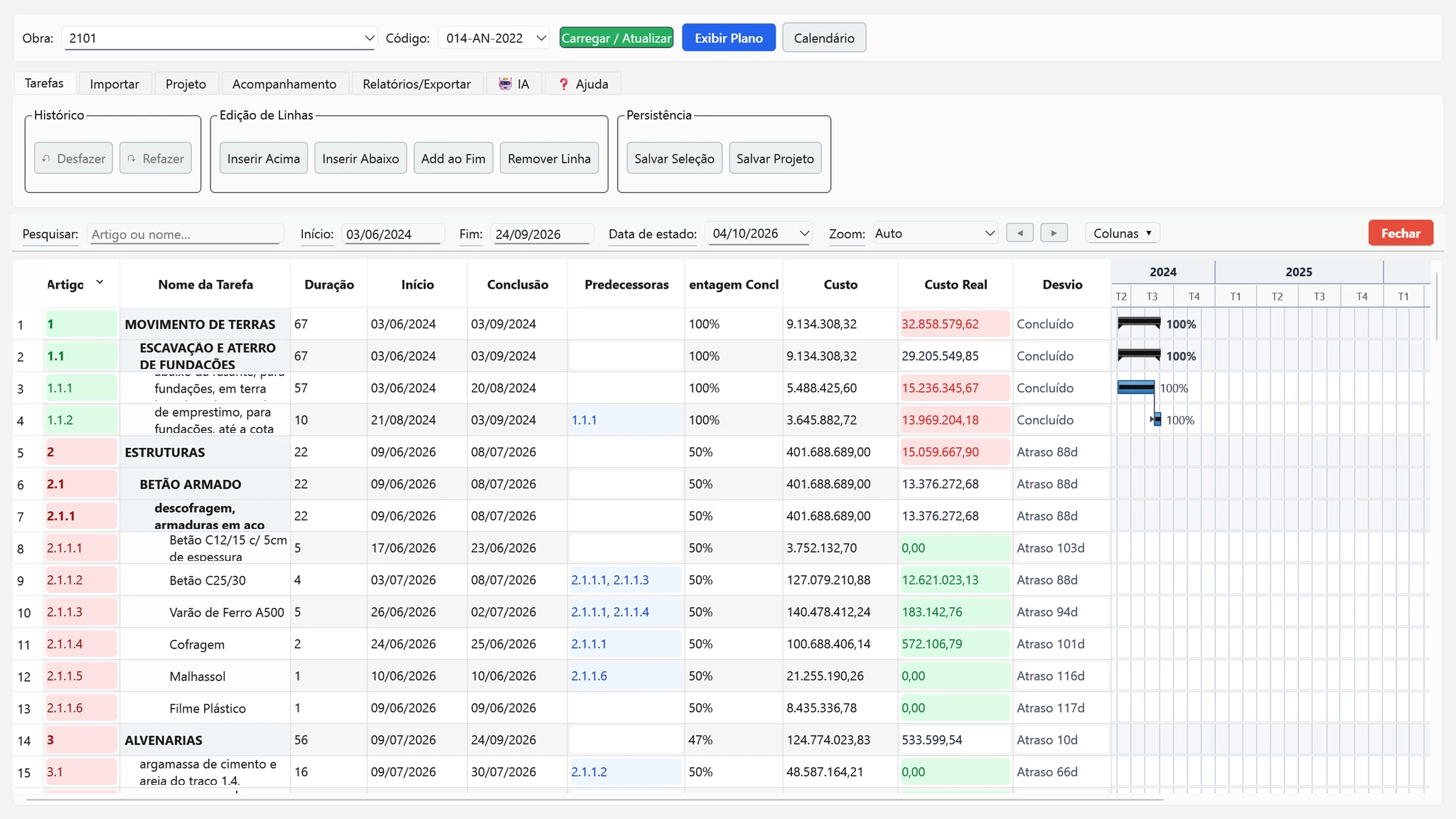Viewport: 1456px width, 819px height.
Task: Open the Acompanhamento tab
Action: (284, 84)
